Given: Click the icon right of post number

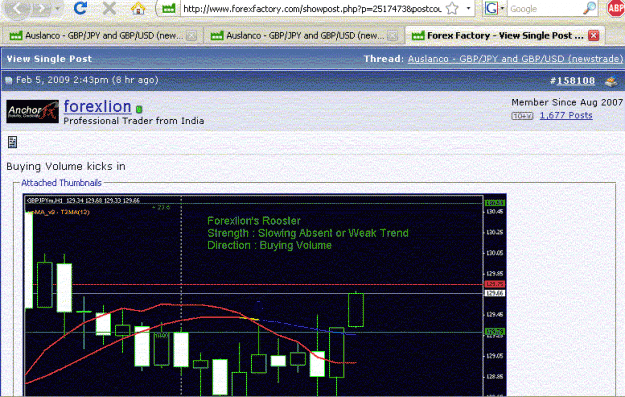Looking at the screenshot, I should tap(611, 81).
